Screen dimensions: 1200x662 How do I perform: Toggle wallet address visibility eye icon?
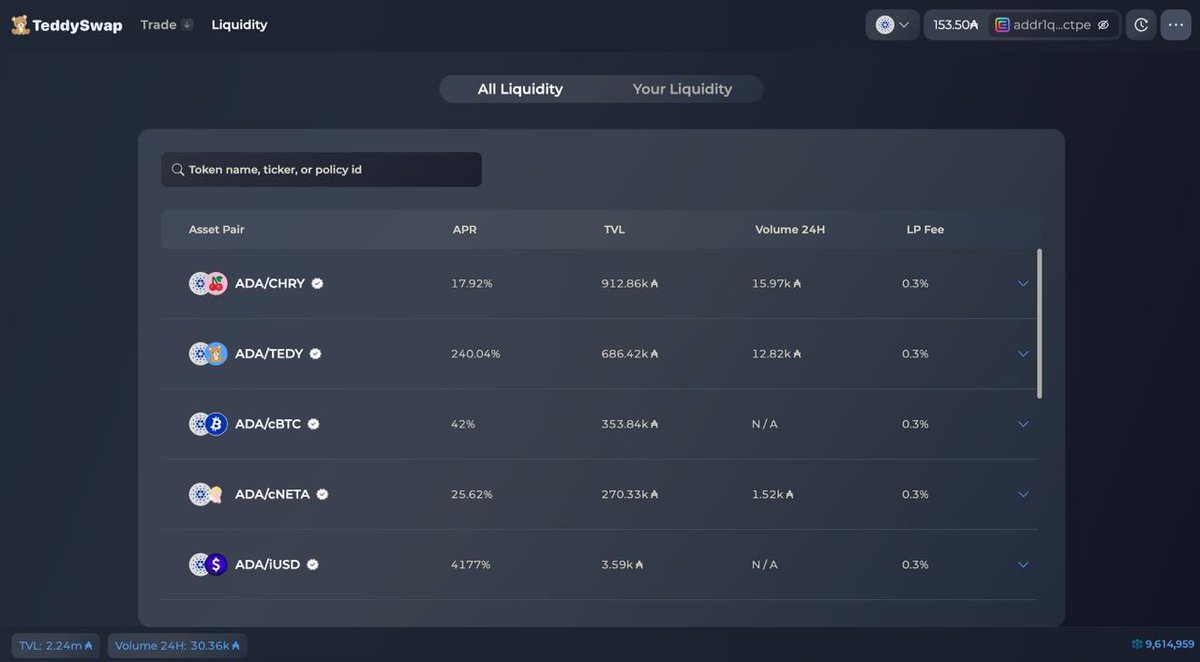click(1103, 25)
